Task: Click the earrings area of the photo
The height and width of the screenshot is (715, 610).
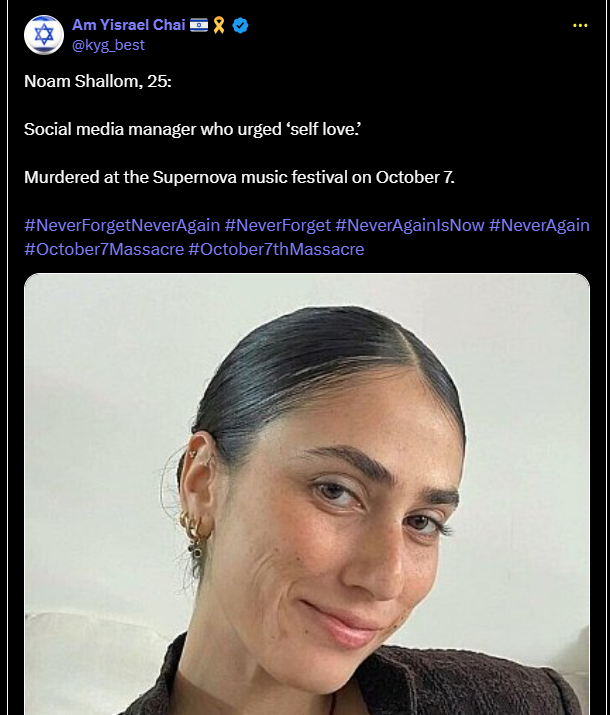Action: click(x=195, y=533)
